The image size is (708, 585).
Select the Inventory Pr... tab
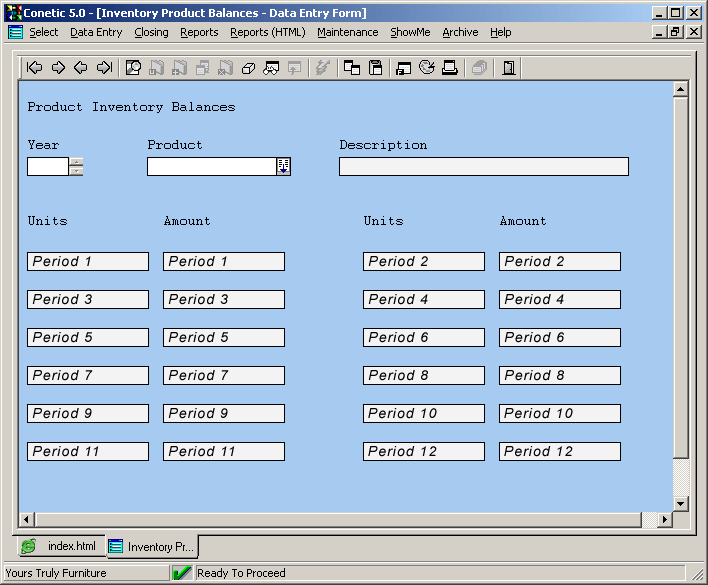pyautogui.click(x=152, y=547)
